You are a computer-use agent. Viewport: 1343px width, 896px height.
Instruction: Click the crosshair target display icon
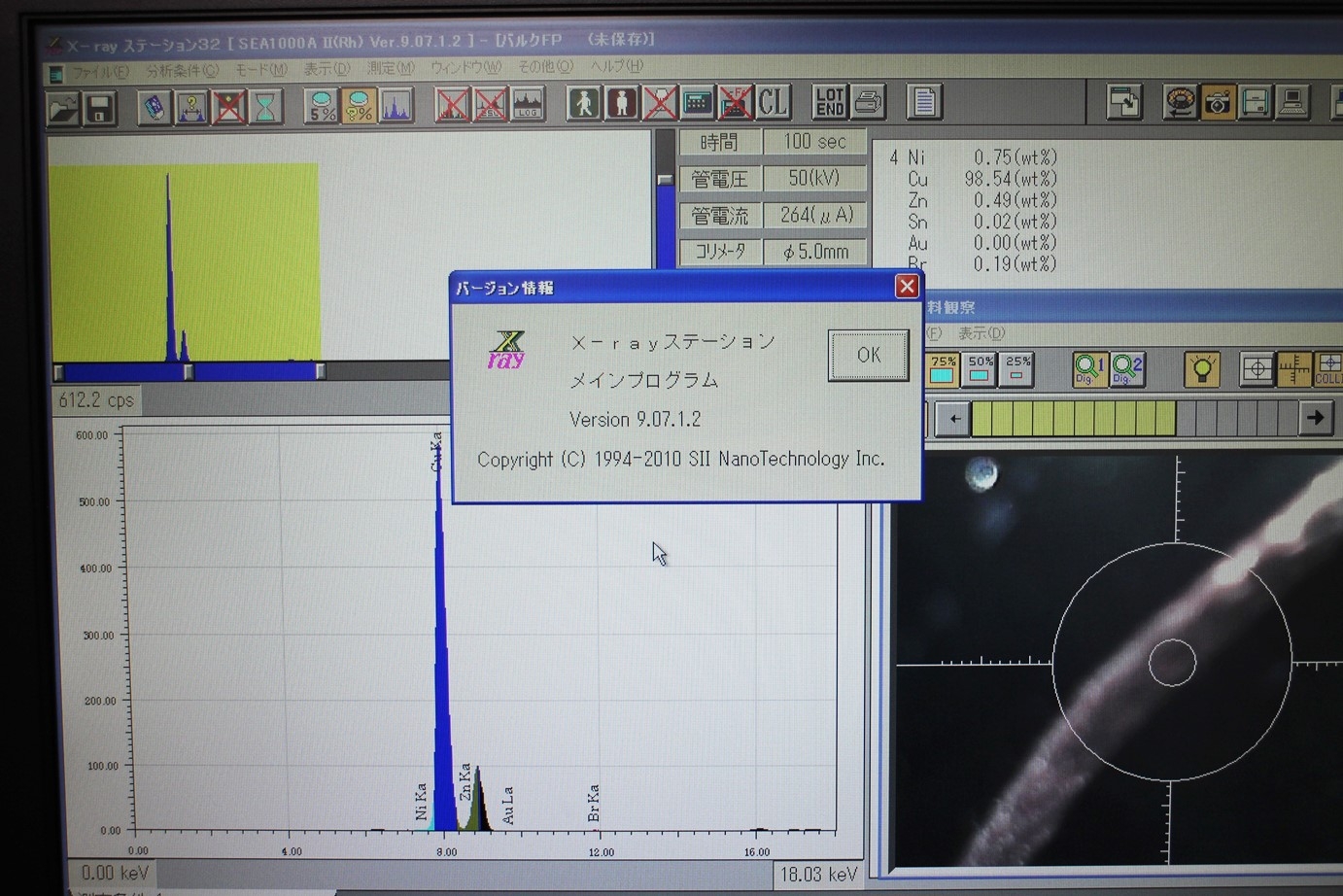(1257, 369)
